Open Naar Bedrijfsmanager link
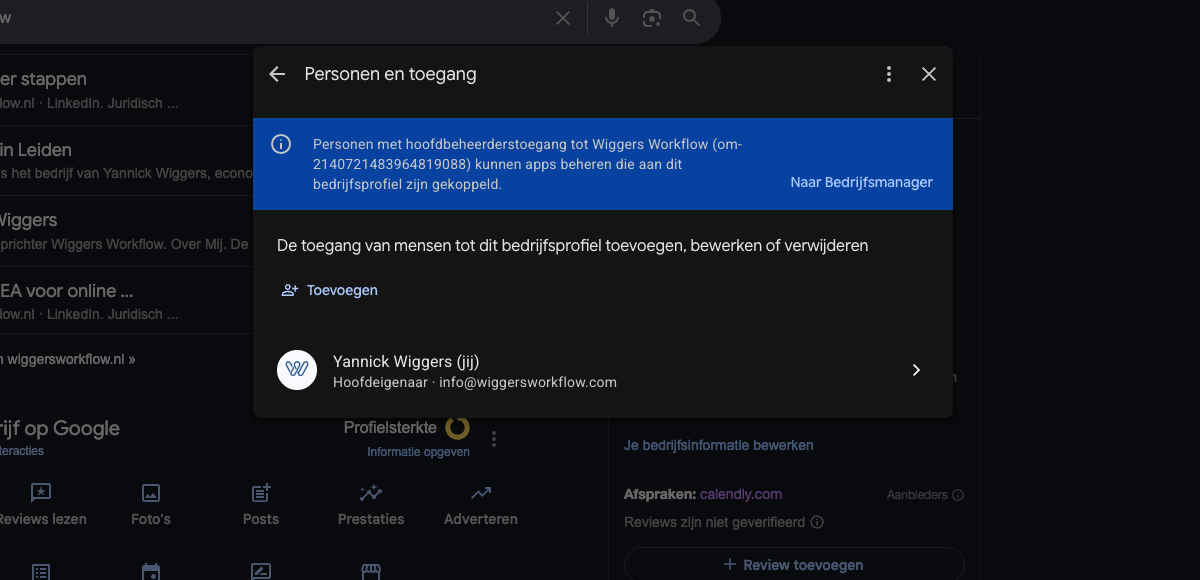 (861, 182)
